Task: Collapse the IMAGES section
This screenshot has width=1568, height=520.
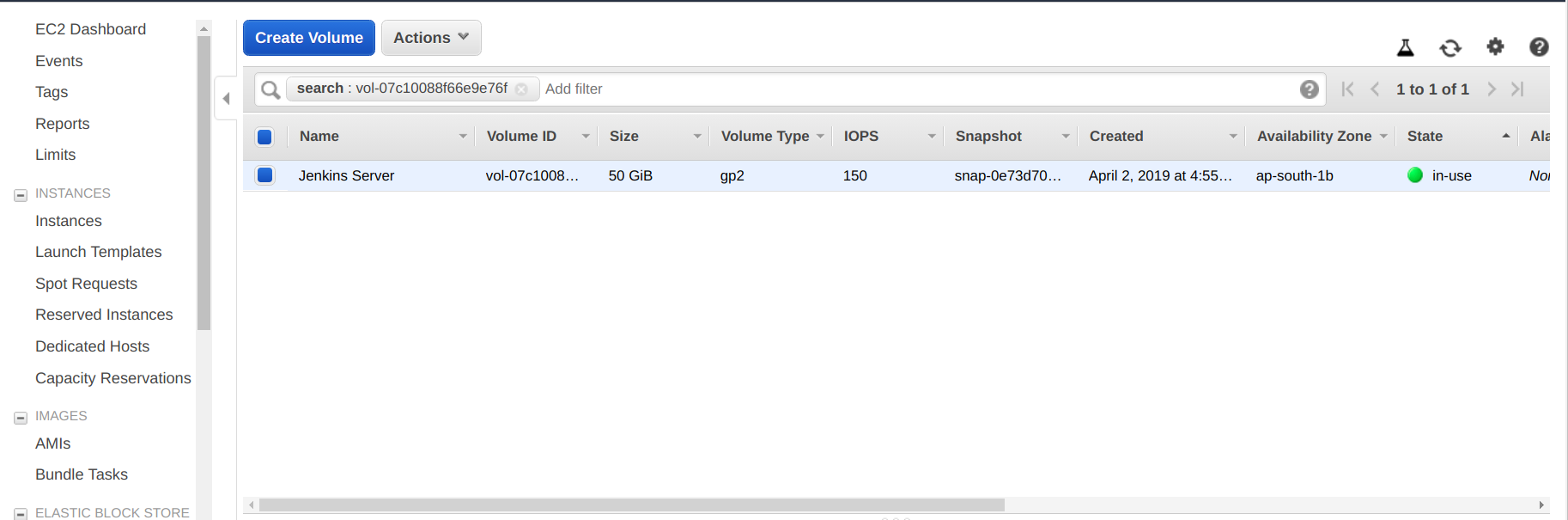Action: (21, 418)
